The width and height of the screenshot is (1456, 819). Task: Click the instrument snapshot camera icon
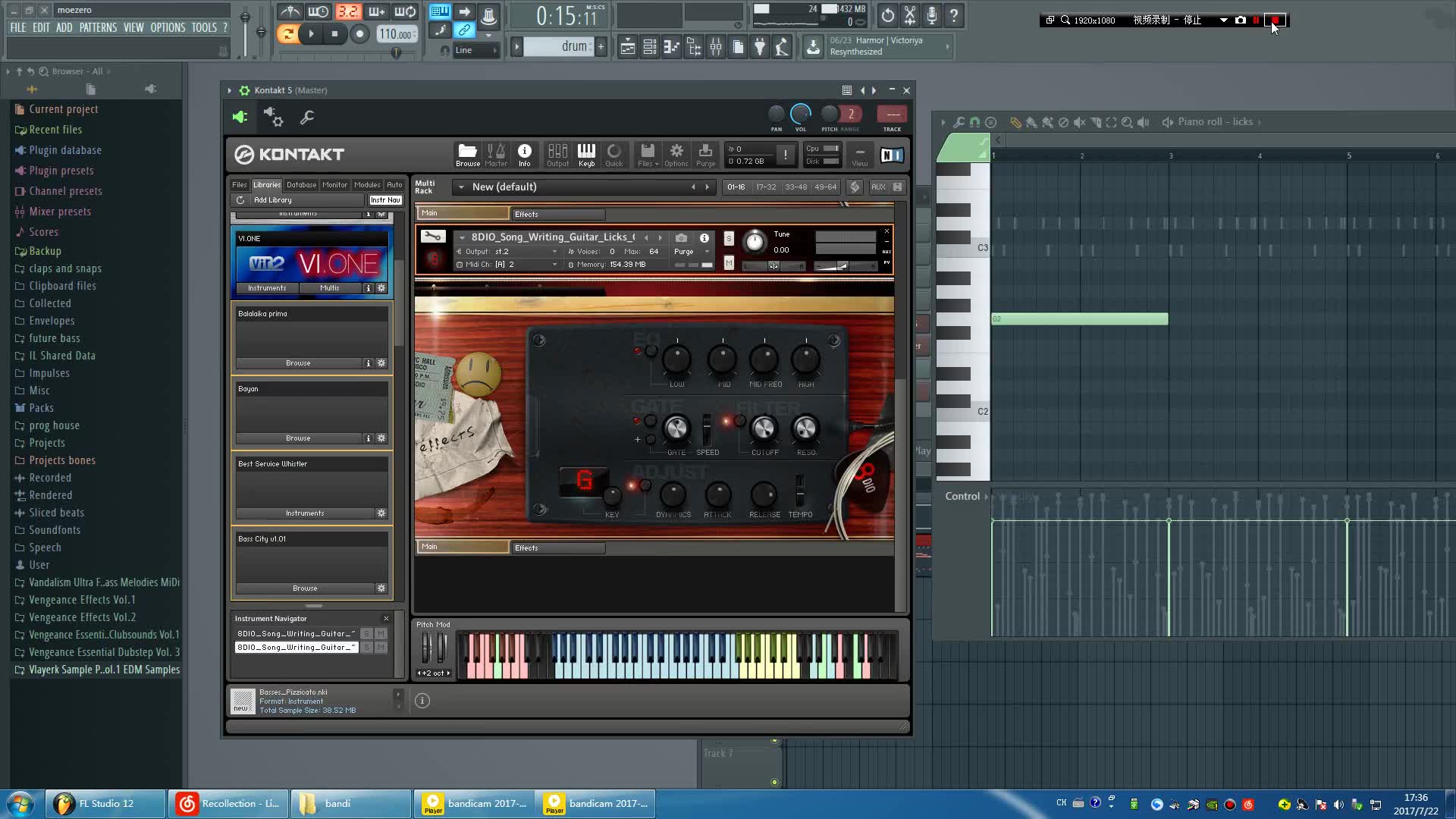681,237
